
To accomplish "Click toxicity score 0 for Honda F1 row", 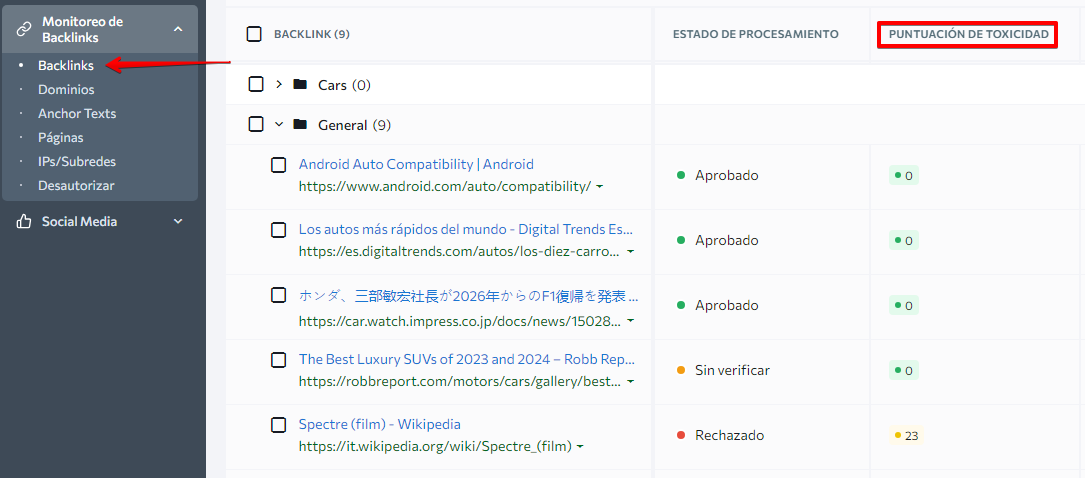I will (904, 306).
